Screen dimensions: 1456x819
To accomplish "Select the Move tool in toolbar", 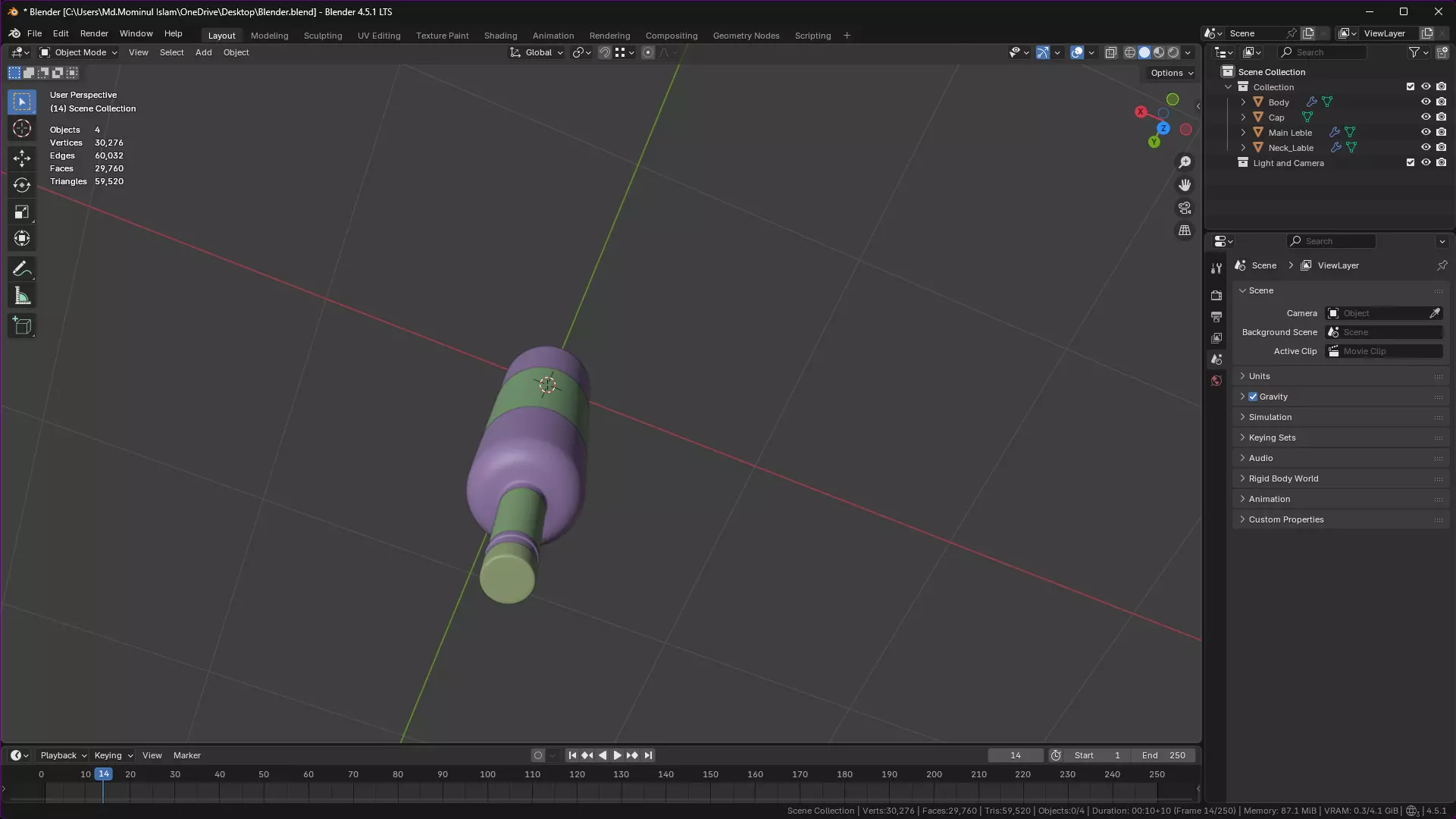I will [22, 158].
